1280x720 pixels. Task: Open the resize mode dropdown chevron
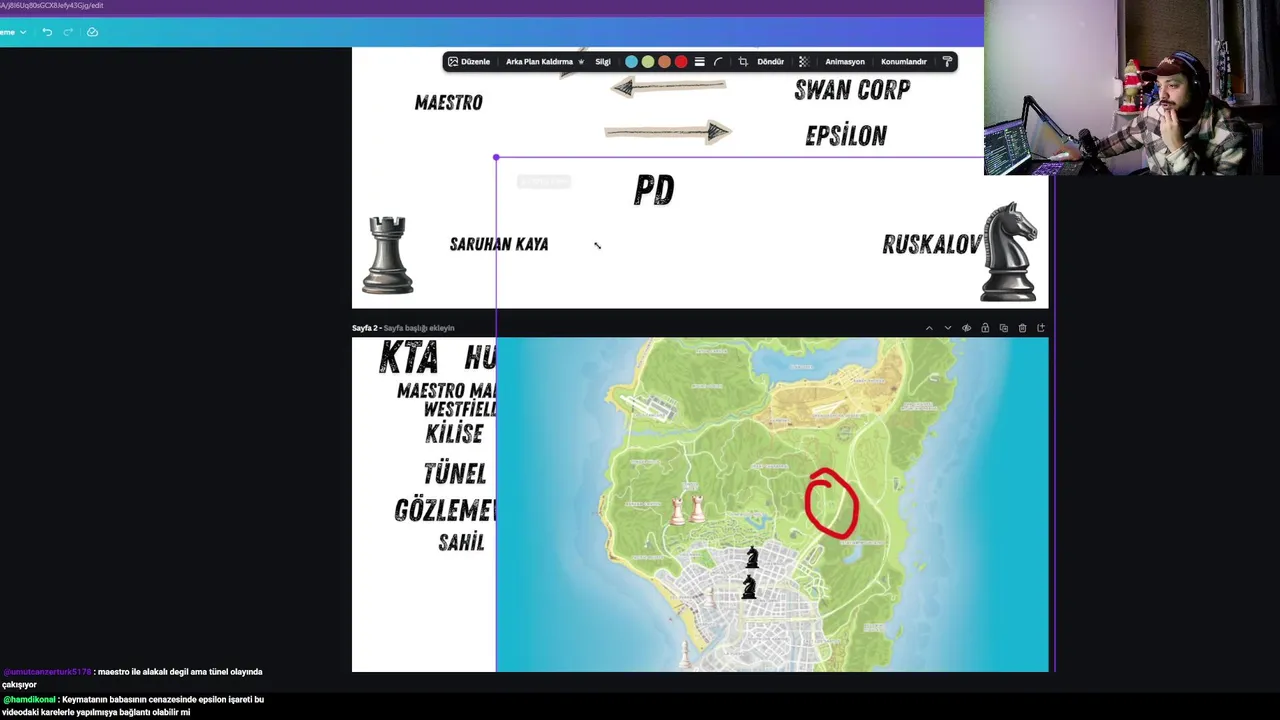[x=23, y=32]
